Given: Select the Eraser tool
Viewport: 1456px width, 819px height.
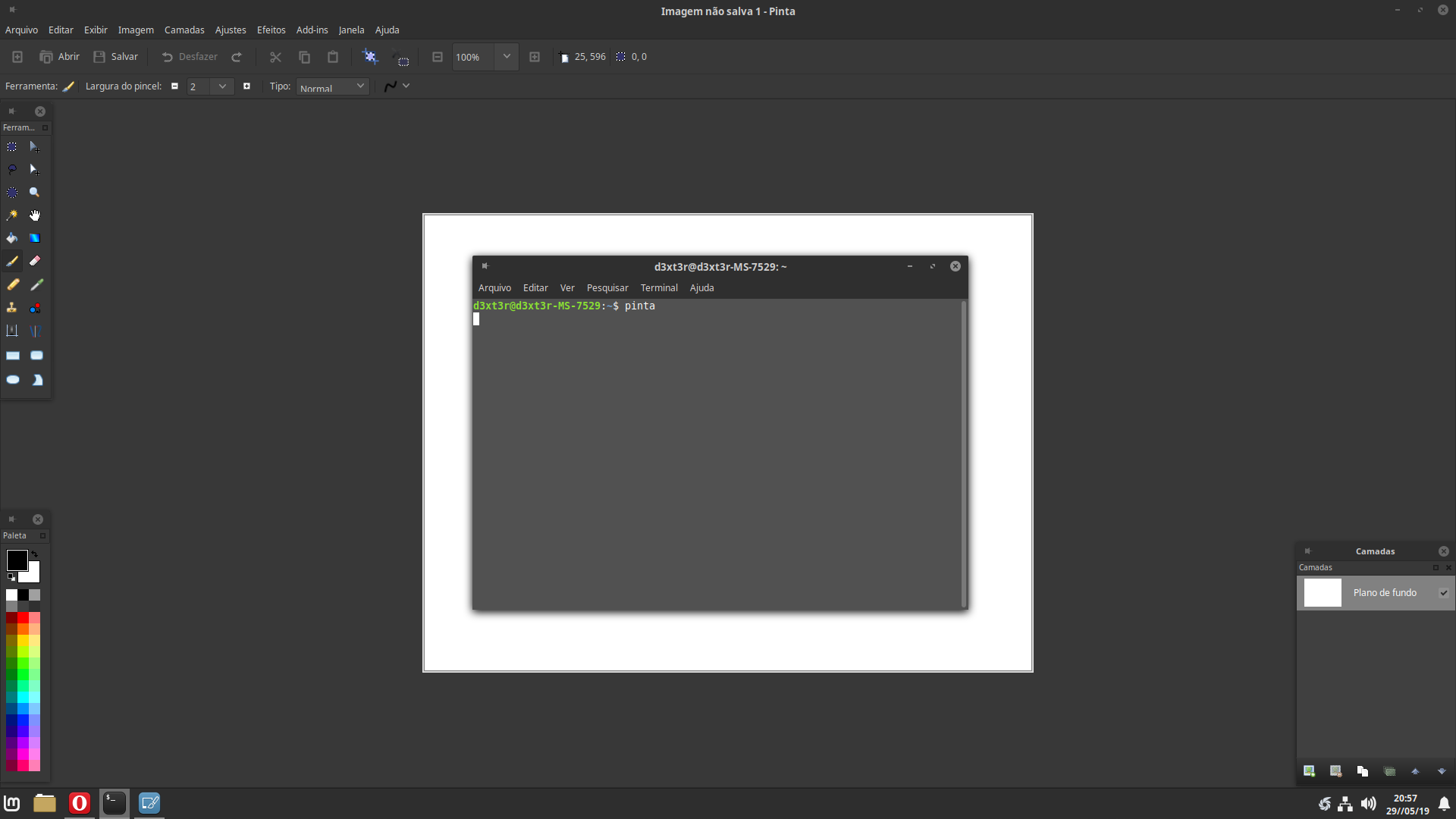Looking at the screenshot, I should tap(35, 261).
